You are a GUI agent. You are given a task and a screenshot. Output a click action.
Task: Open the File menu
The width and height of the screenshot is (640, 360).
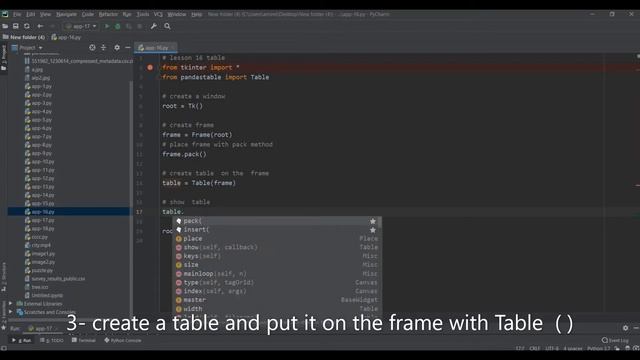[17, 14]
